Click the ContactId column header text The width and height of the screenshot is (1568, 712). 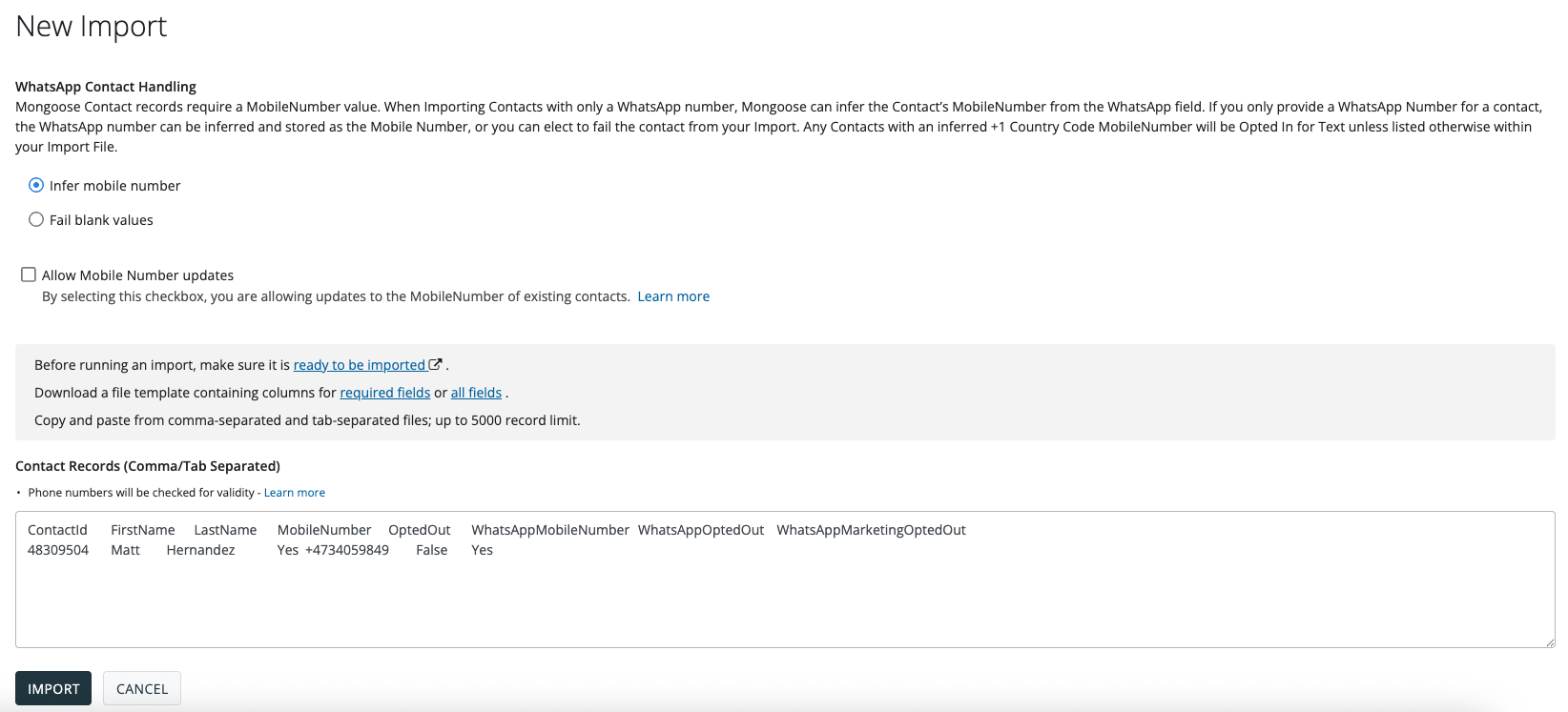[57, 530]
